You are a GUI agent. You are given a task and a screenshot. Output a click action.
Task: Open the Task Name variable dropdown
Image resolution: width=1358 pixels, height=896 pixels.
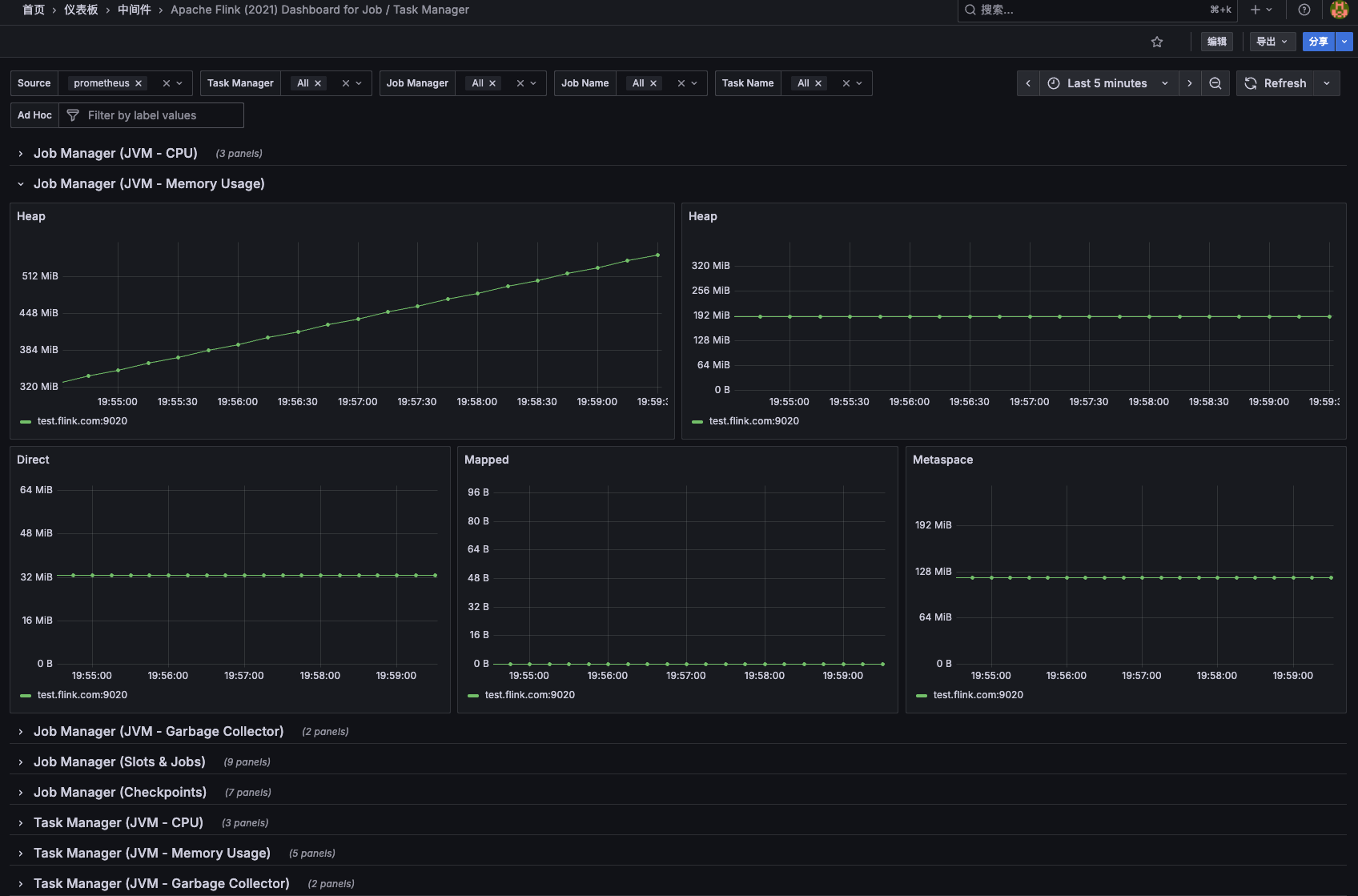859,83
